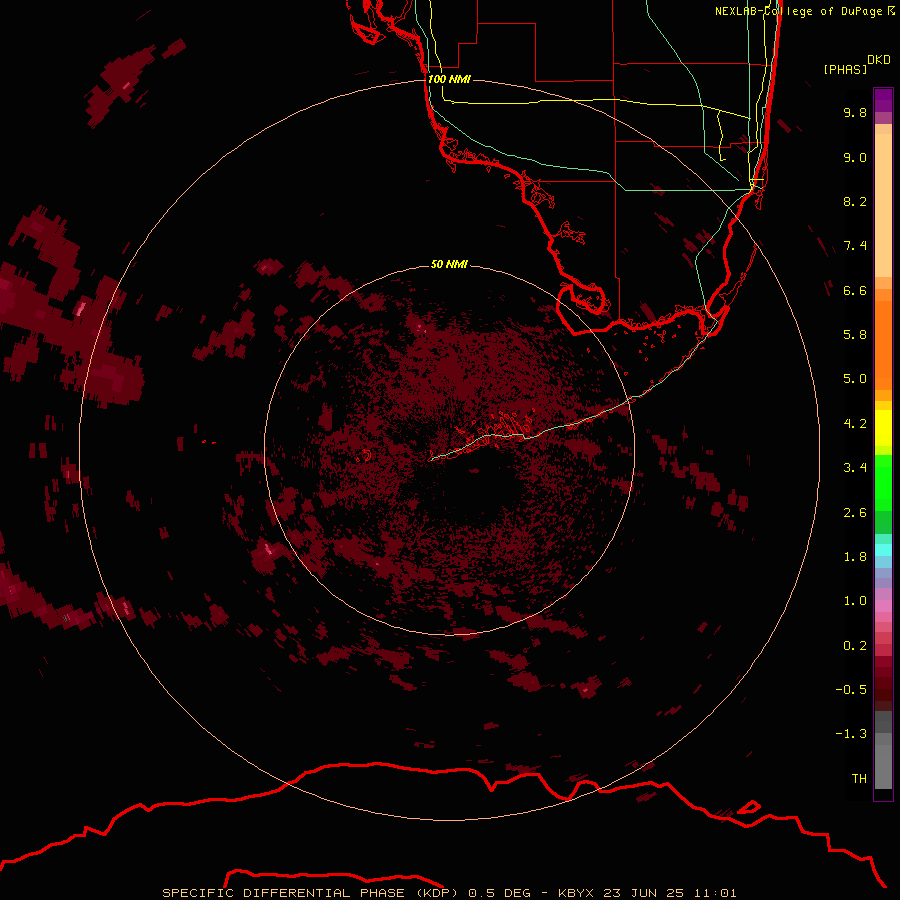The height and width of the screenshot is (900, 900).
Task: Click the [PHAS] legend label
Action: coord(845,70)
